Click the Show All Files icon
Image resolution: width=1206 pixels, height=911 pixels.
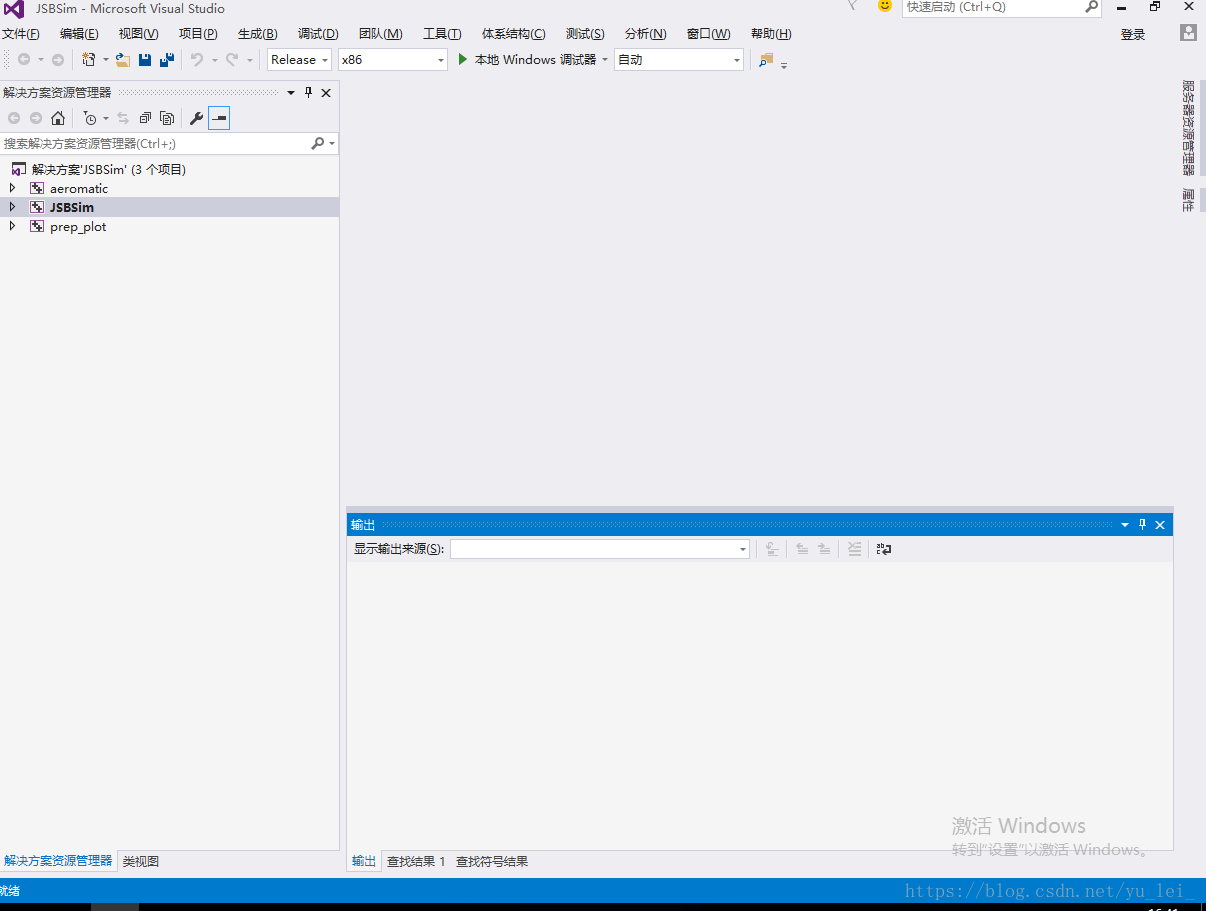tap(167, 118)
